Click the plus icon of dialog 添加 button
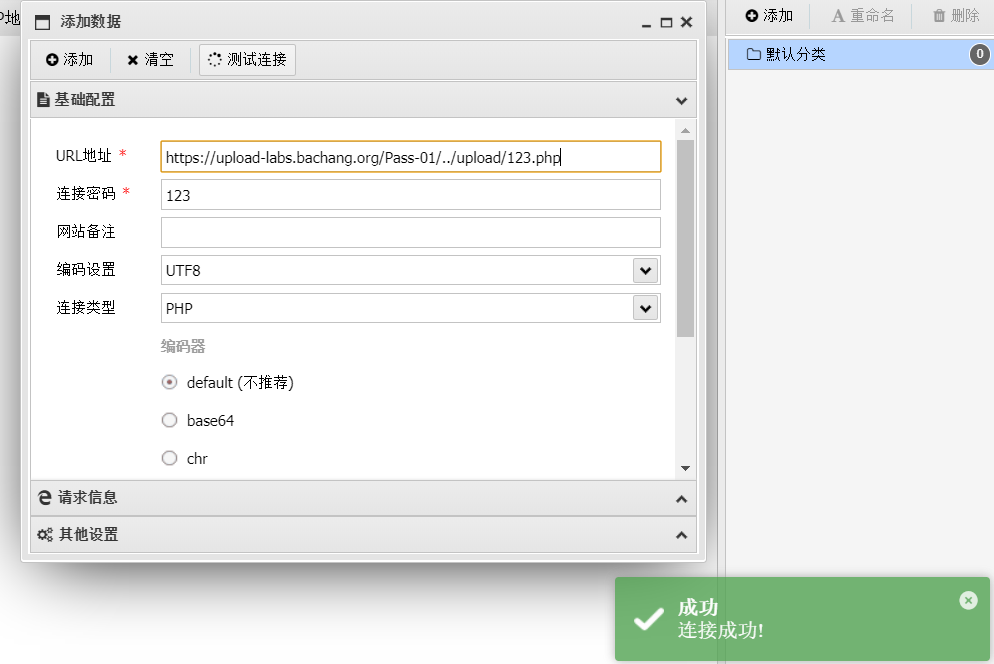 [52, 60]
